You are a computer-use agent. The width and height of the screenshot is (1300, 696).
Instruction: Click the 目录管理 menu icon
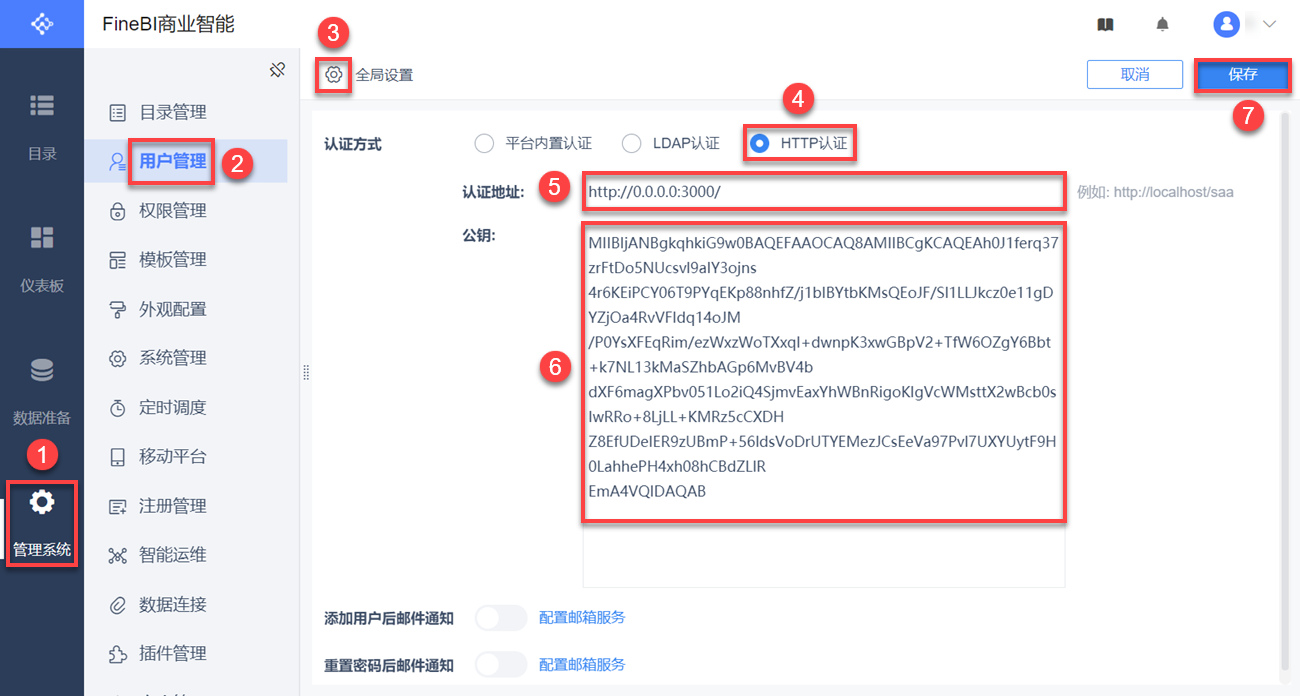(x=118, y=112)
